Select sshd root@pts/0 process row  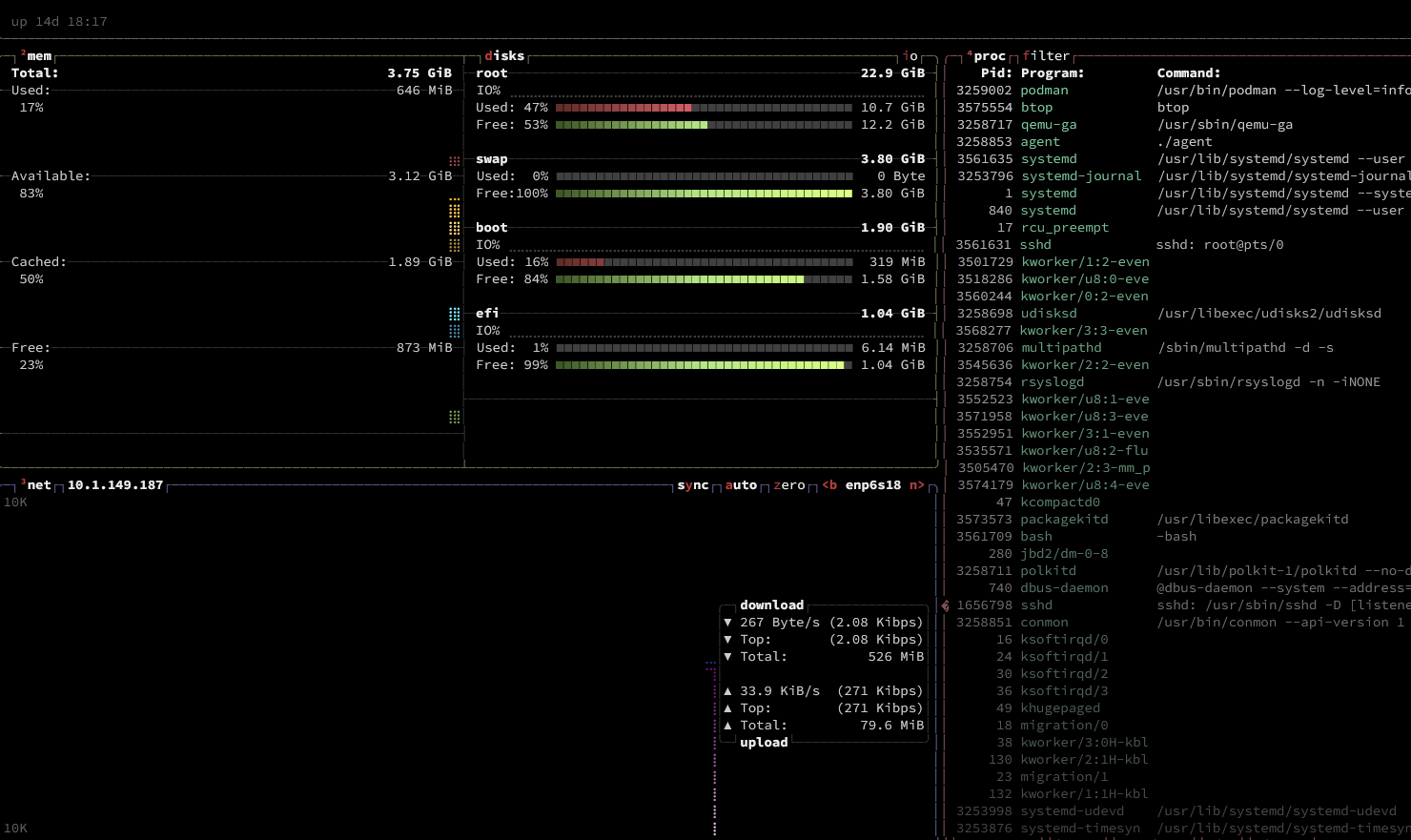click(x=1182, y=245)
